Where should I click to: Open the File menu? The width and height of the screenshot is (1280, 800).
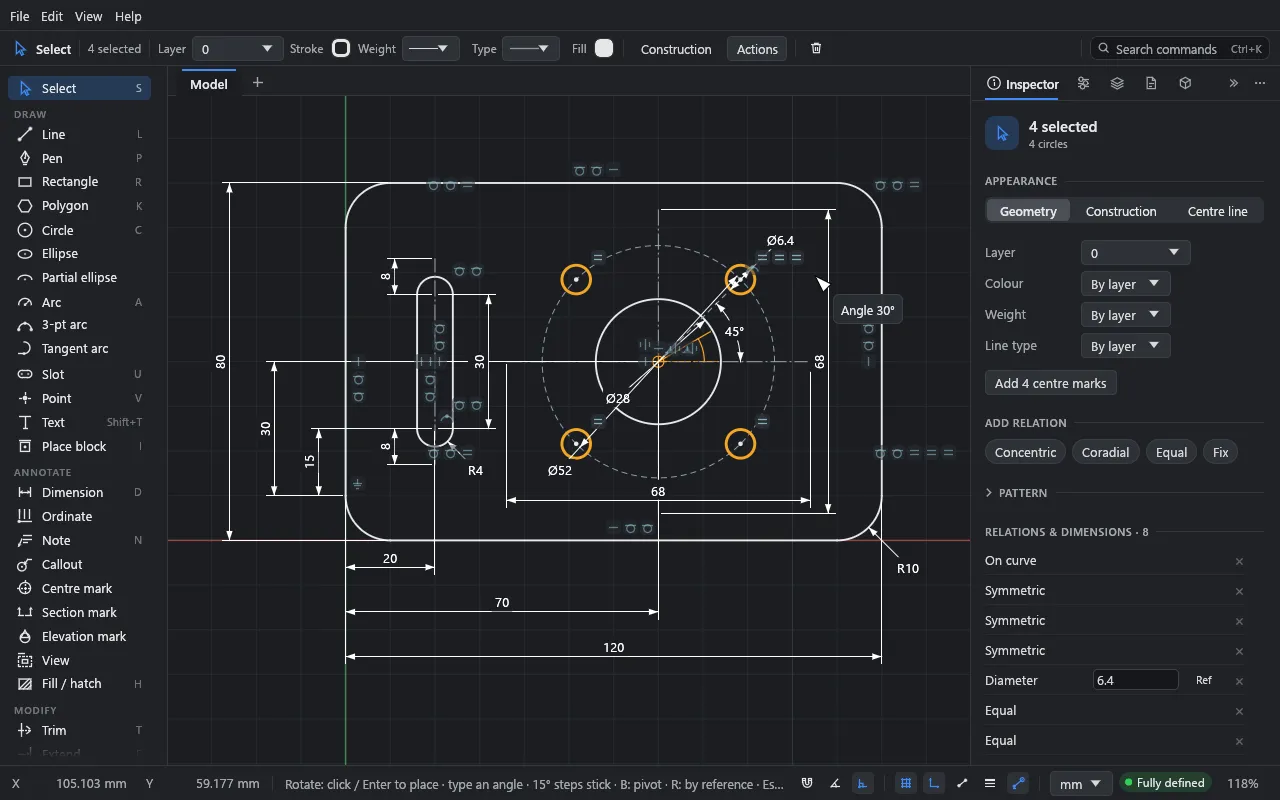point(20,16)
